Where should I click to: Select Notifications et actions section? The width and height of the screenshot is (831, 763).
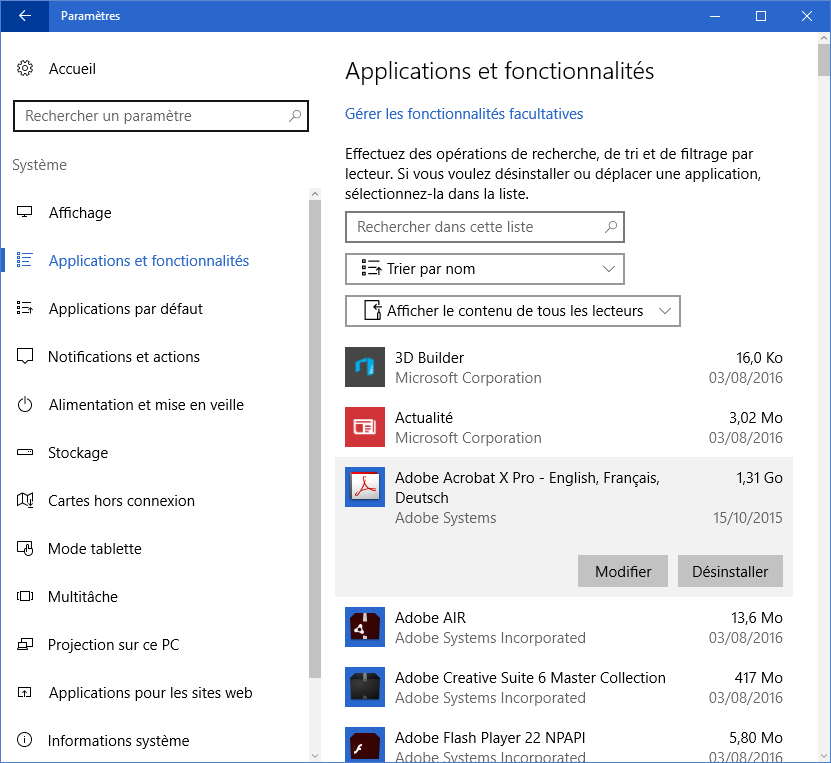pyautogui.click(x=124, y=357)
